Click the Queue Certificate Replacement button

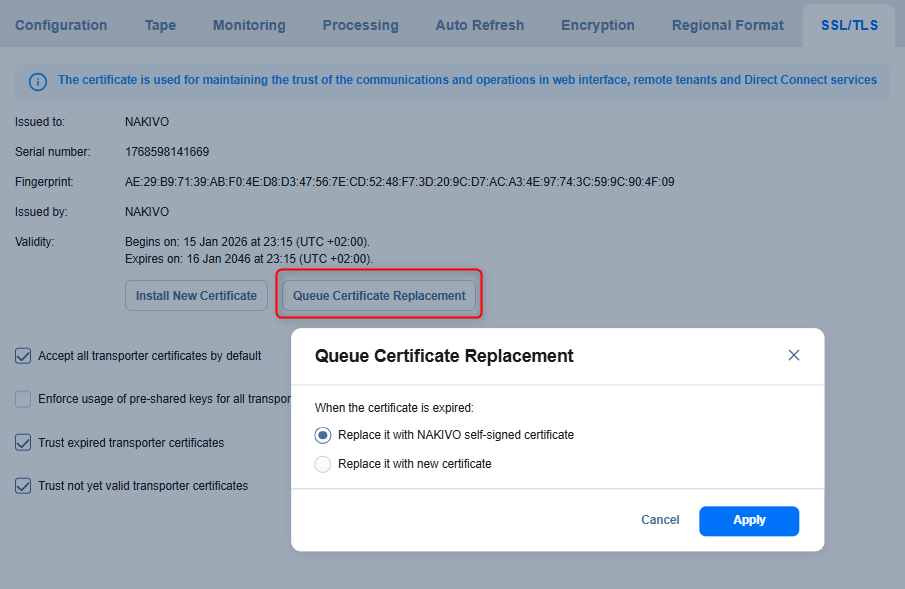(x=379, y=296)
